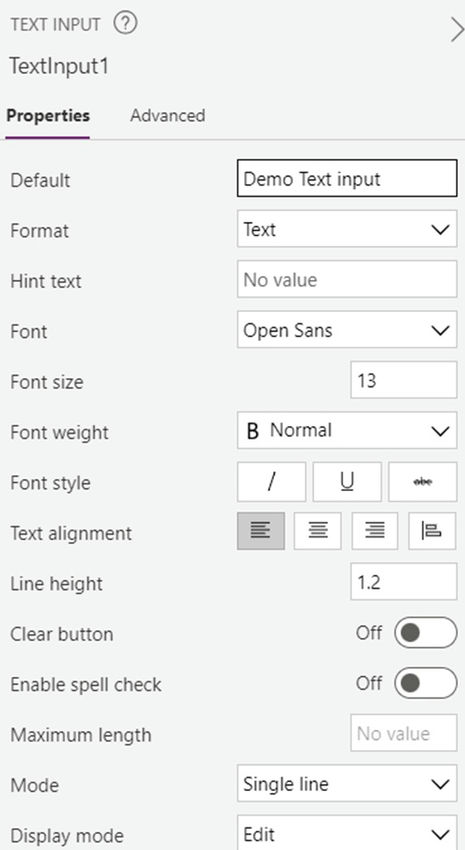Open the Font dropdown showing Open Sans
The width and height of the screenshot is (465, 850).
coord(347,330)
